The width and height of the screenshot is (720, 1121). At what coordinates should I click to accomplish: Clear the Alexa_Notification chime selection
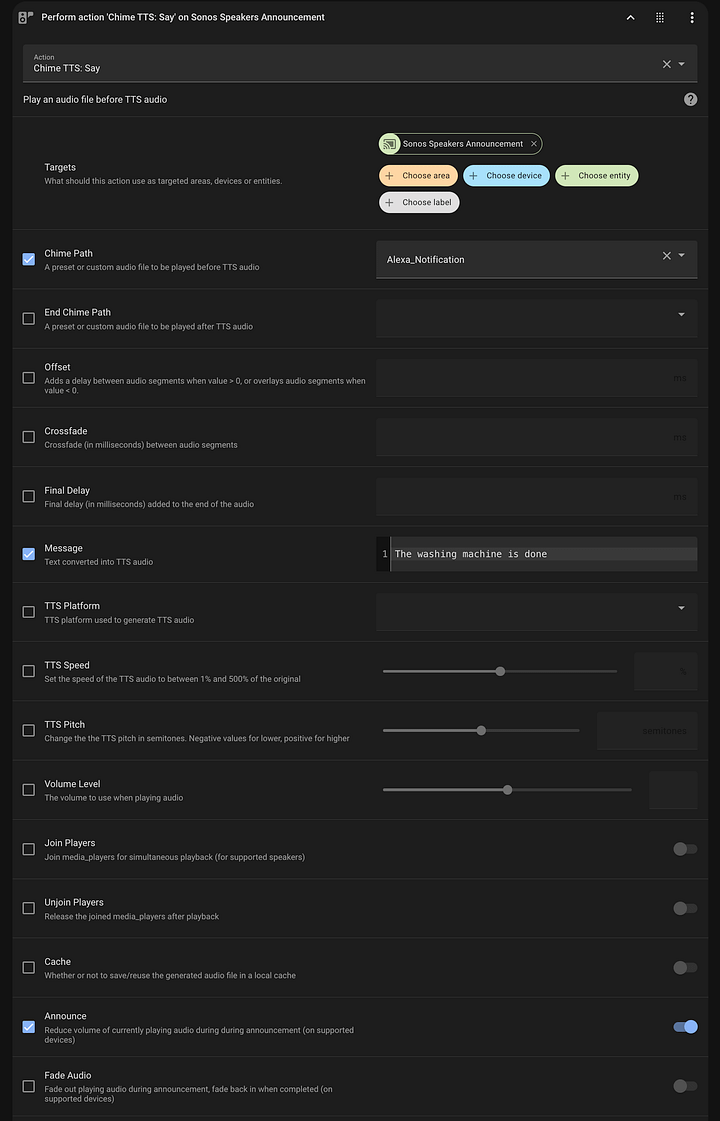666,255
